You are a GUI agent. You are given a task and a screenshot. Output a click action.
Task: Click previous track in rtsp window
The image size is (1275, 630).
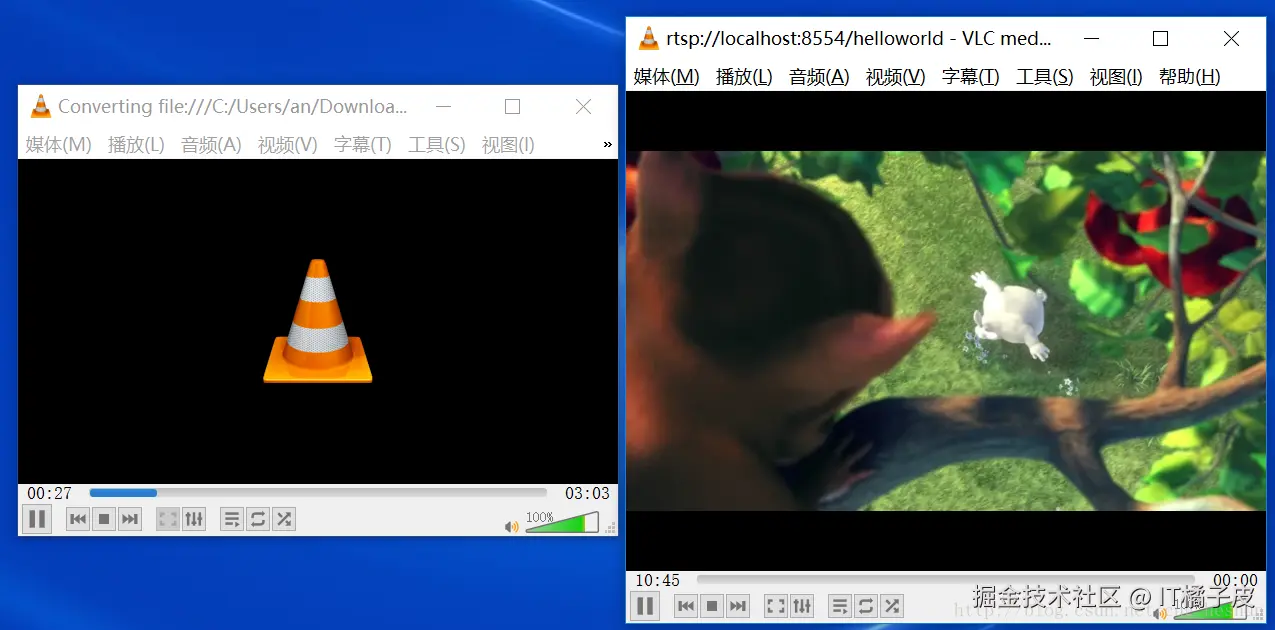[686, 606]
